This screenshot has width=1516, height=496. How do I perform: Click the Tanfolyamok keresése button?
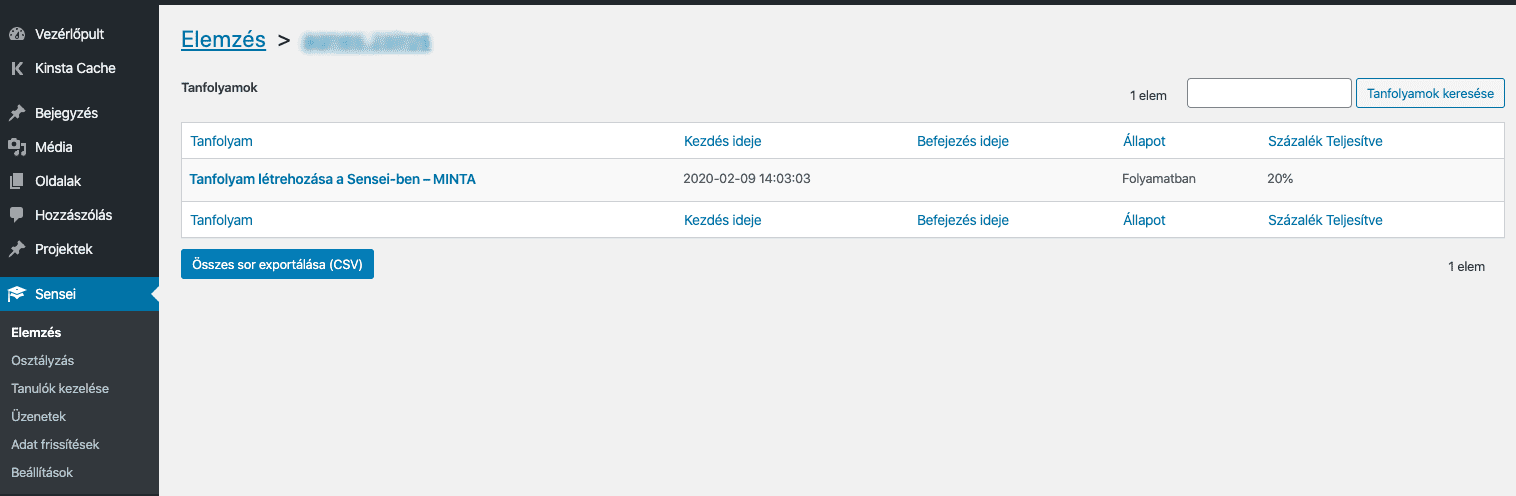[1430, 93]
